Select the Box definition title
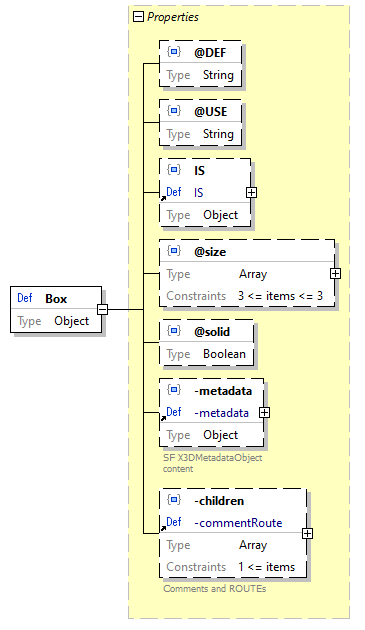 (x=56, y=299)
